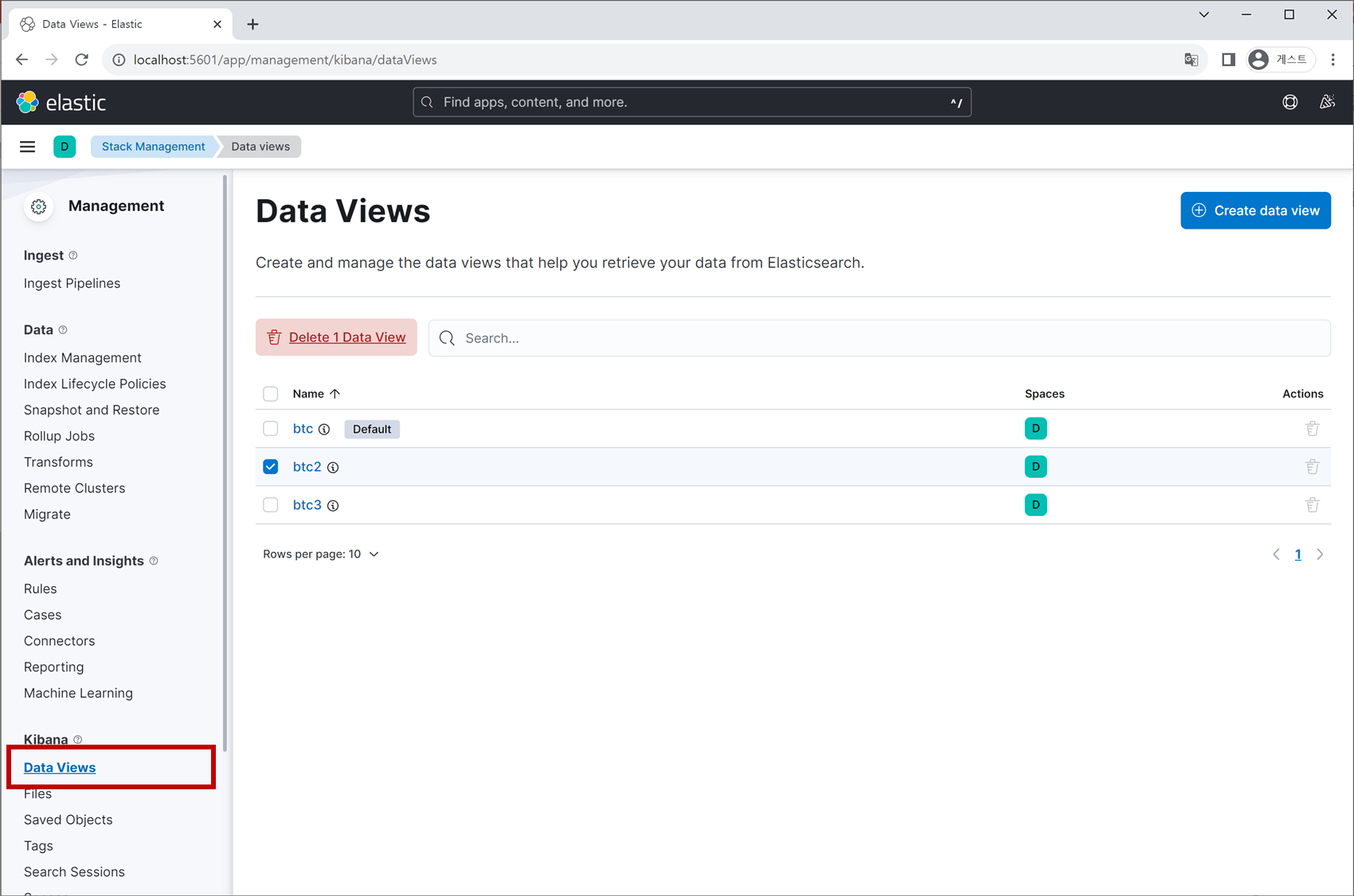This screenshot has height=896, width=1354.
Task: Click the Stack Management breadcrumb
Action: [x=153, y=147]
